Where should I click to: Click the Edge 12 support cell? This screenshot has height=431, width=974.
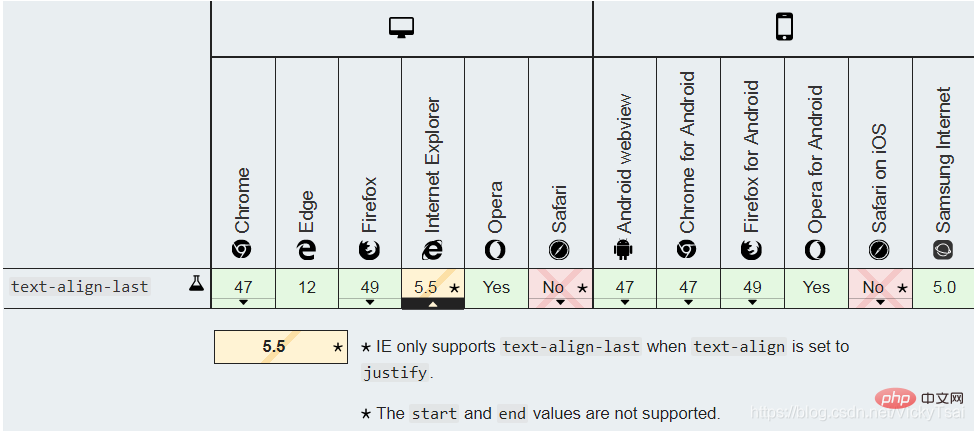[x=307, y=287]
